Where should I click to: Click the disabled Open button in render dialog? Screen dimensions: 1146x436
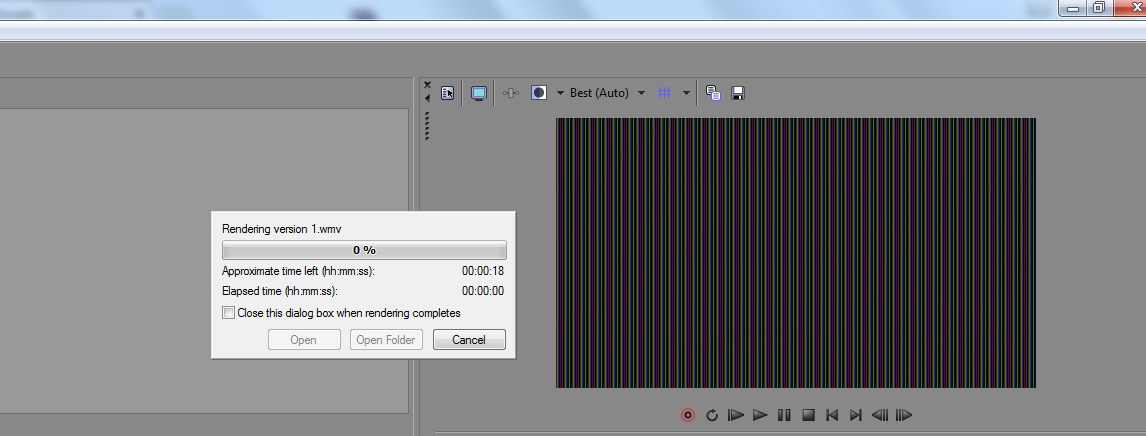coord(304,340)
